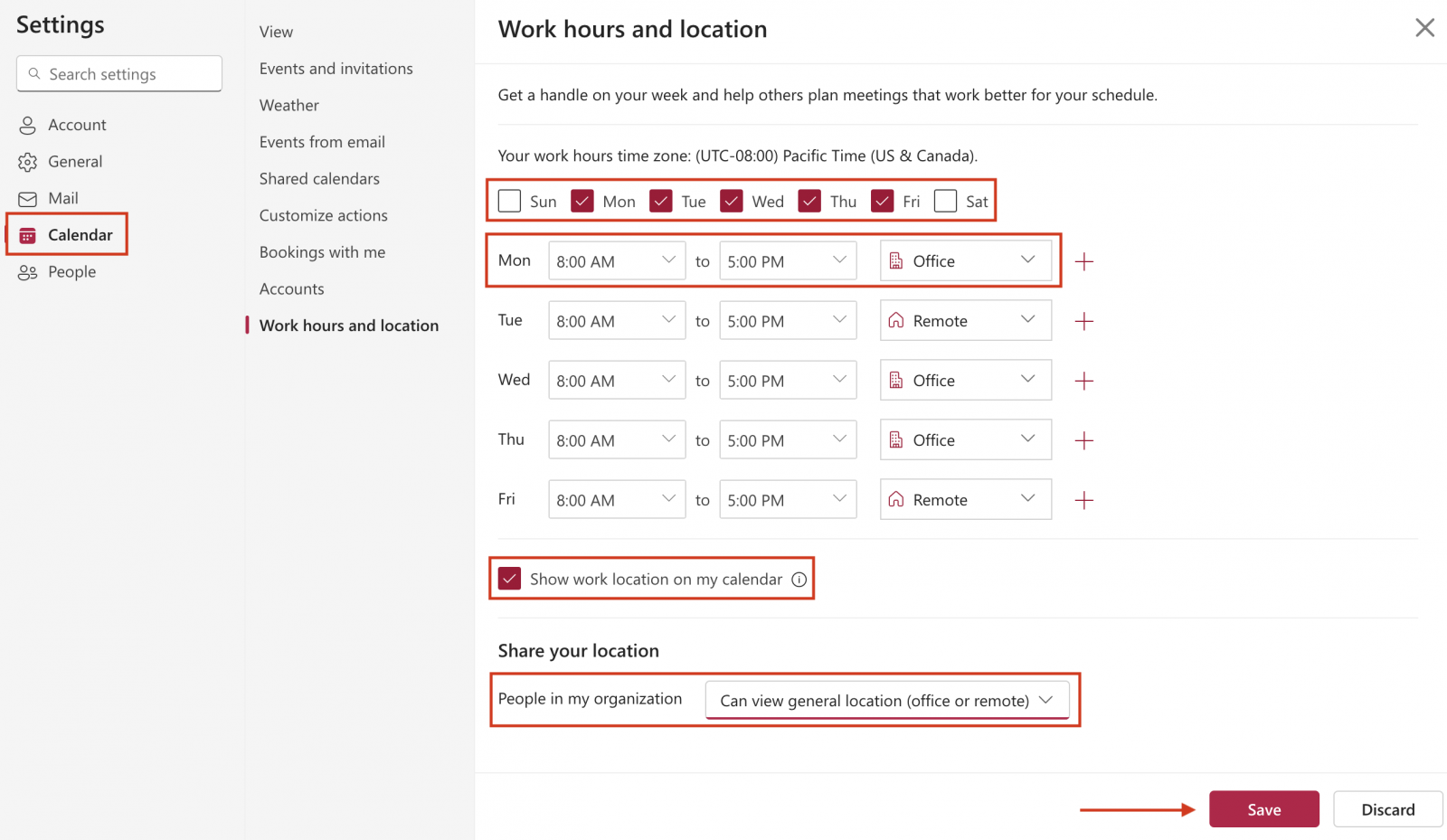The image size is (1447, 840).
Task: Click the Mail envelope icon
Action: pos(28,198)
